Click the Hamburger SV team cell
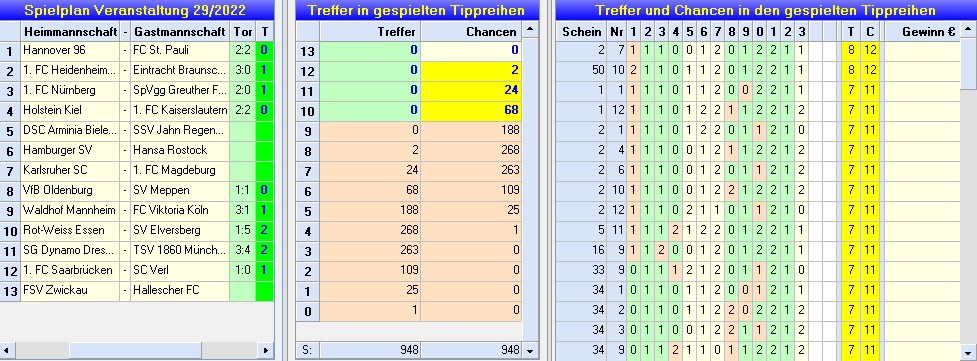977x361 pixels. [x=70, y=150]
